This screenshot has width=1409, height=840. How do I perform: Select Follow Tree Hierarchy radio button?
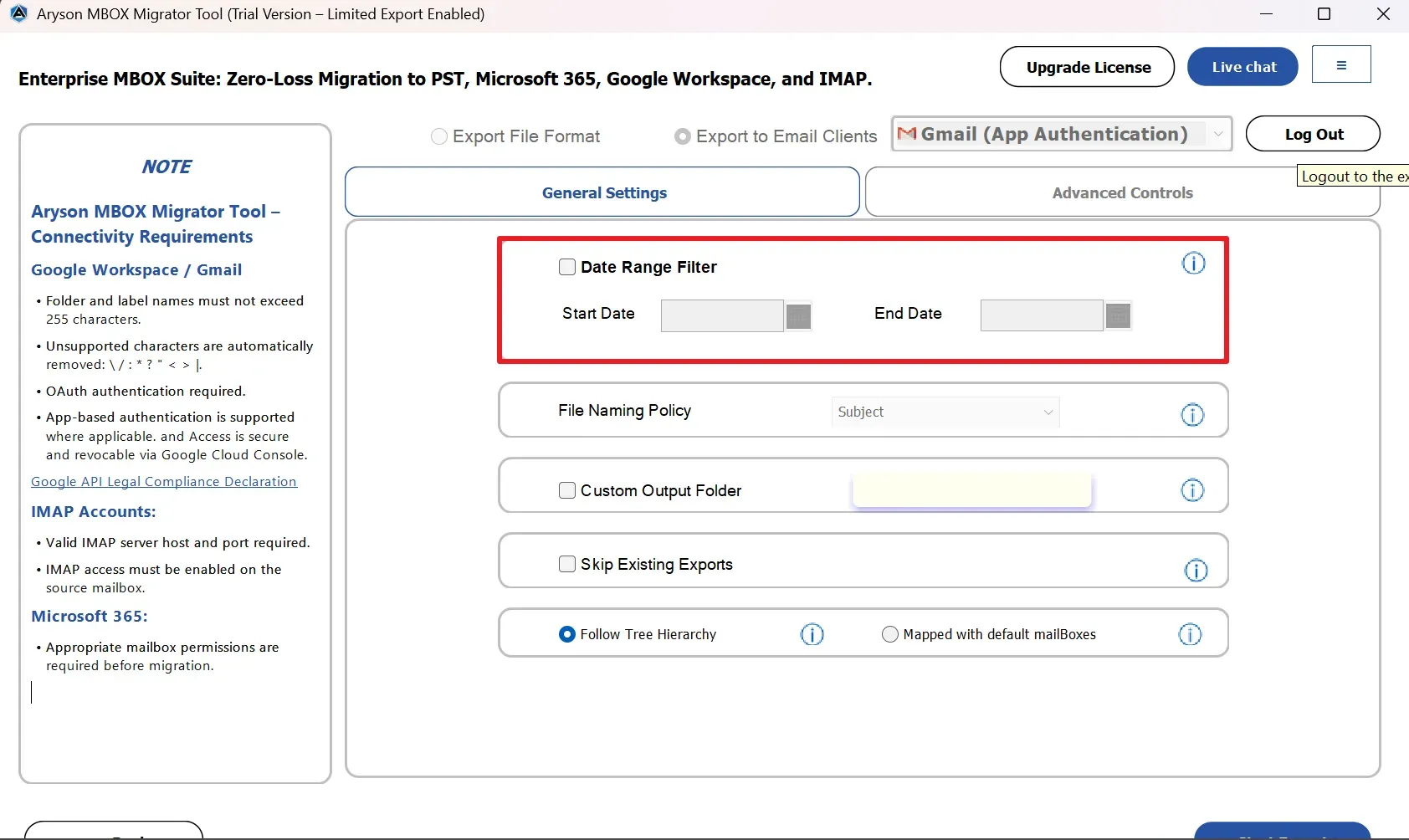pos(567,634)
